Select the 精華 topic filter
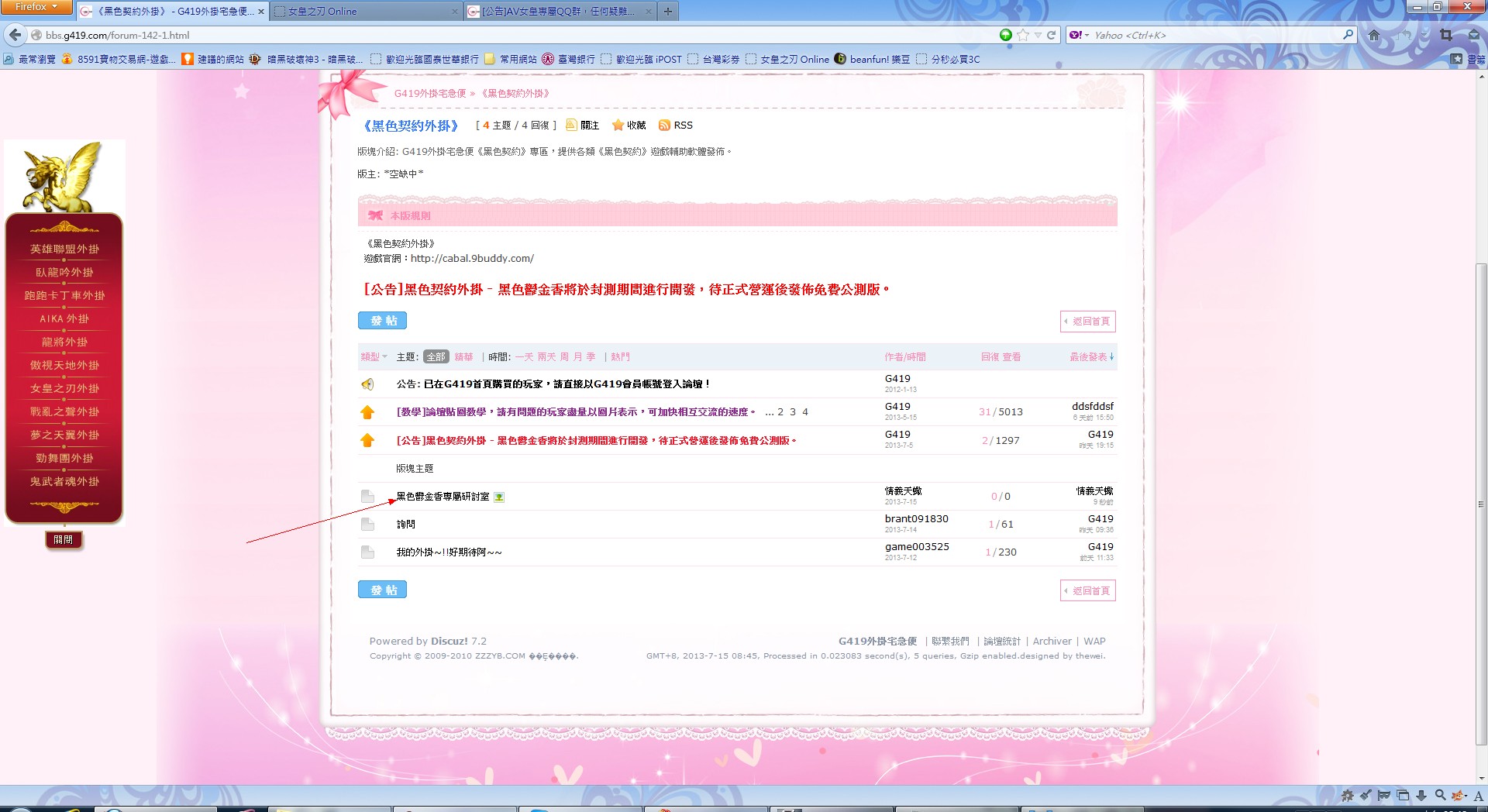Screen dimensions: 1488x812 click(x=463, y=357)
